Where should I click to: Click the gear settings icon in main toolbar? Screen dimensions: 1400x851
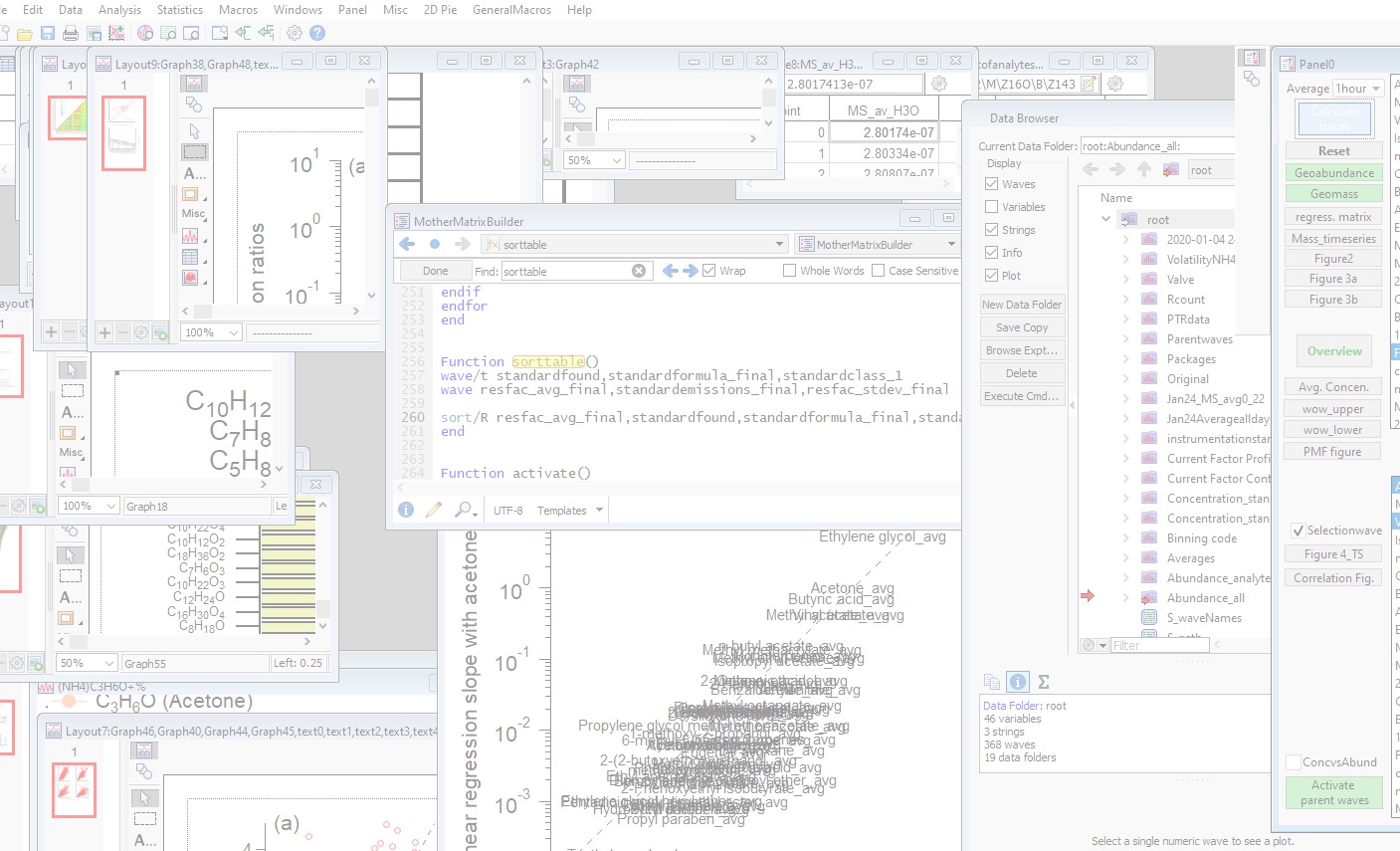(x=295, y=33)
